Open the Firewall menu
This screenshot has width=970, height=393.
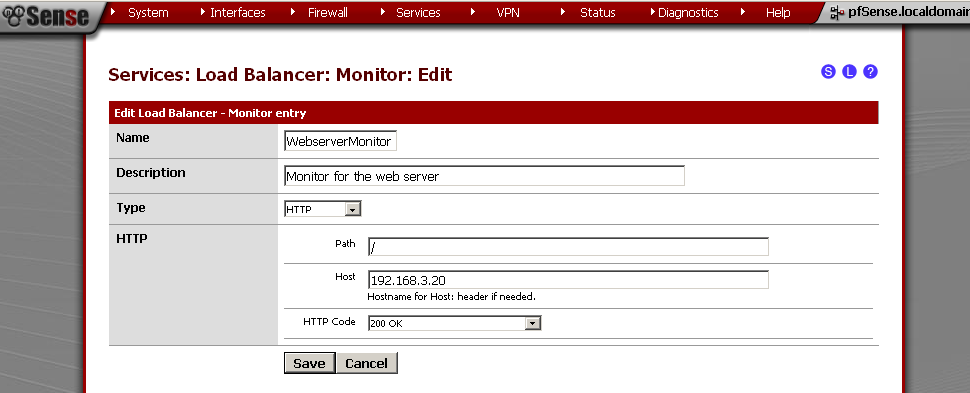click(328, 12)
